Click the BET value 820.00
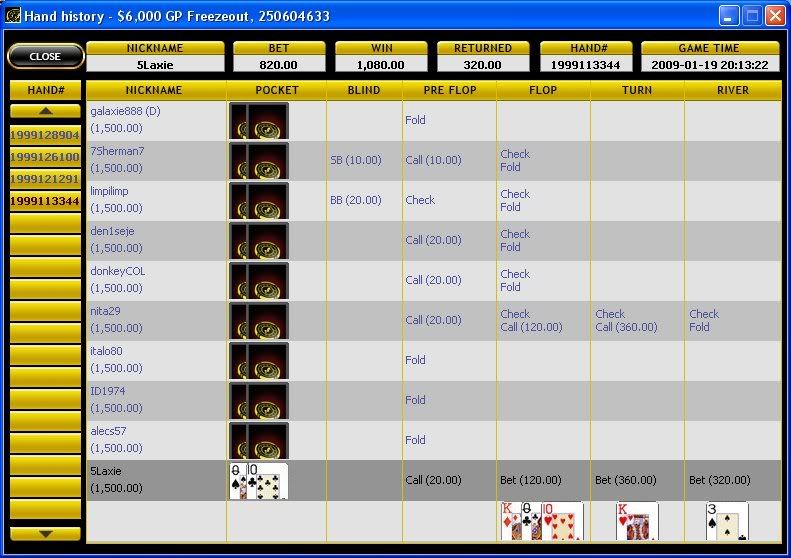Screen dimensions: 791x558 pyautogui.click(x=278, y=65)
